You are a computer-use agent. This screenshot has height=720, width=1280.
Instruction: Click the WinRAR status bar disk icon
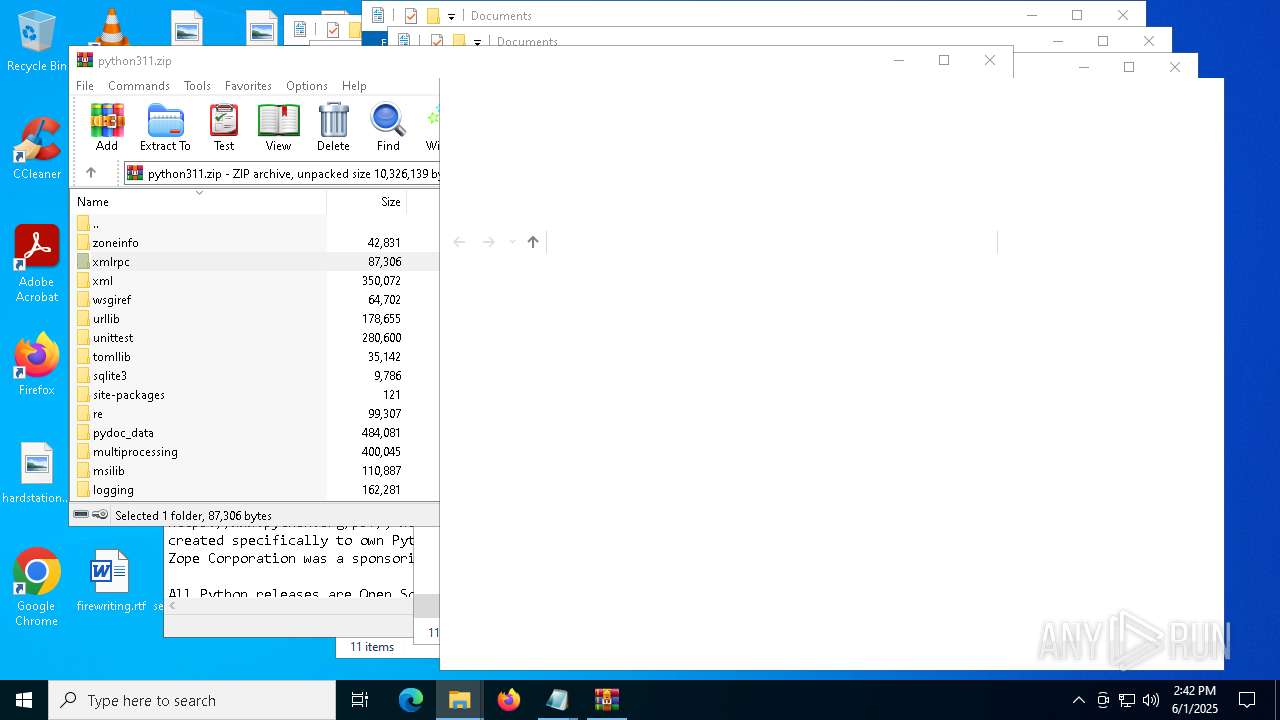click(81, 515)
